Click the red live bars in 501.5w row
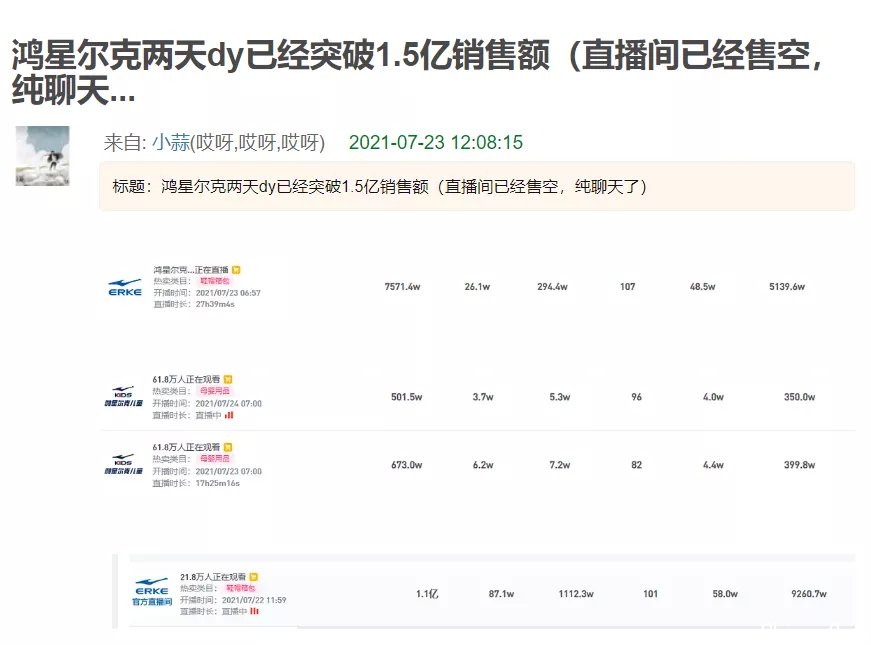 click(229, 415)
